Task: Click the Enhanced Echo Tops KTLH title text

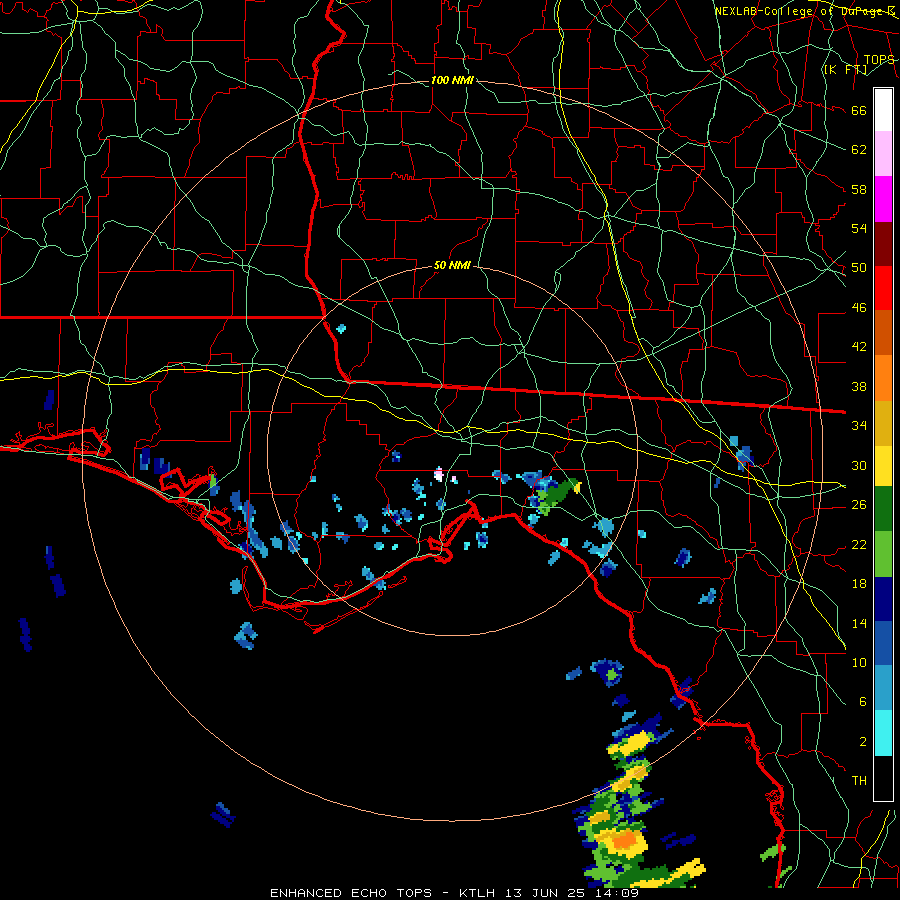Action: pyautogui.click(x=454, y=893)
